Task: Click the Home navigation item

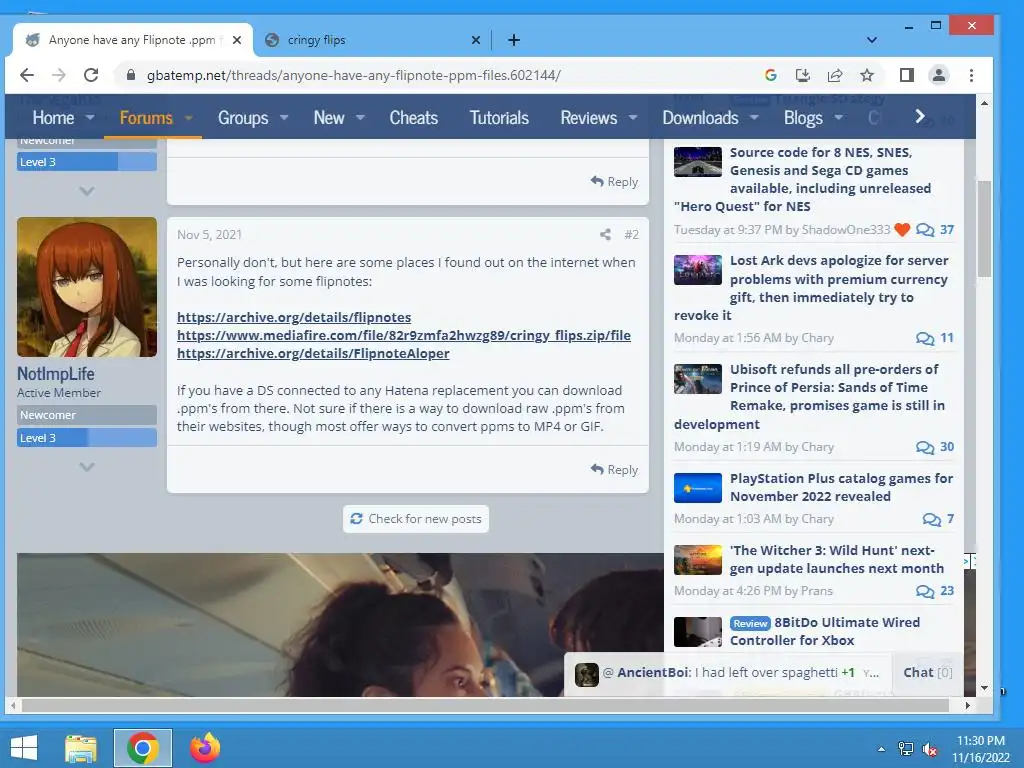Action: pos(53,118)
